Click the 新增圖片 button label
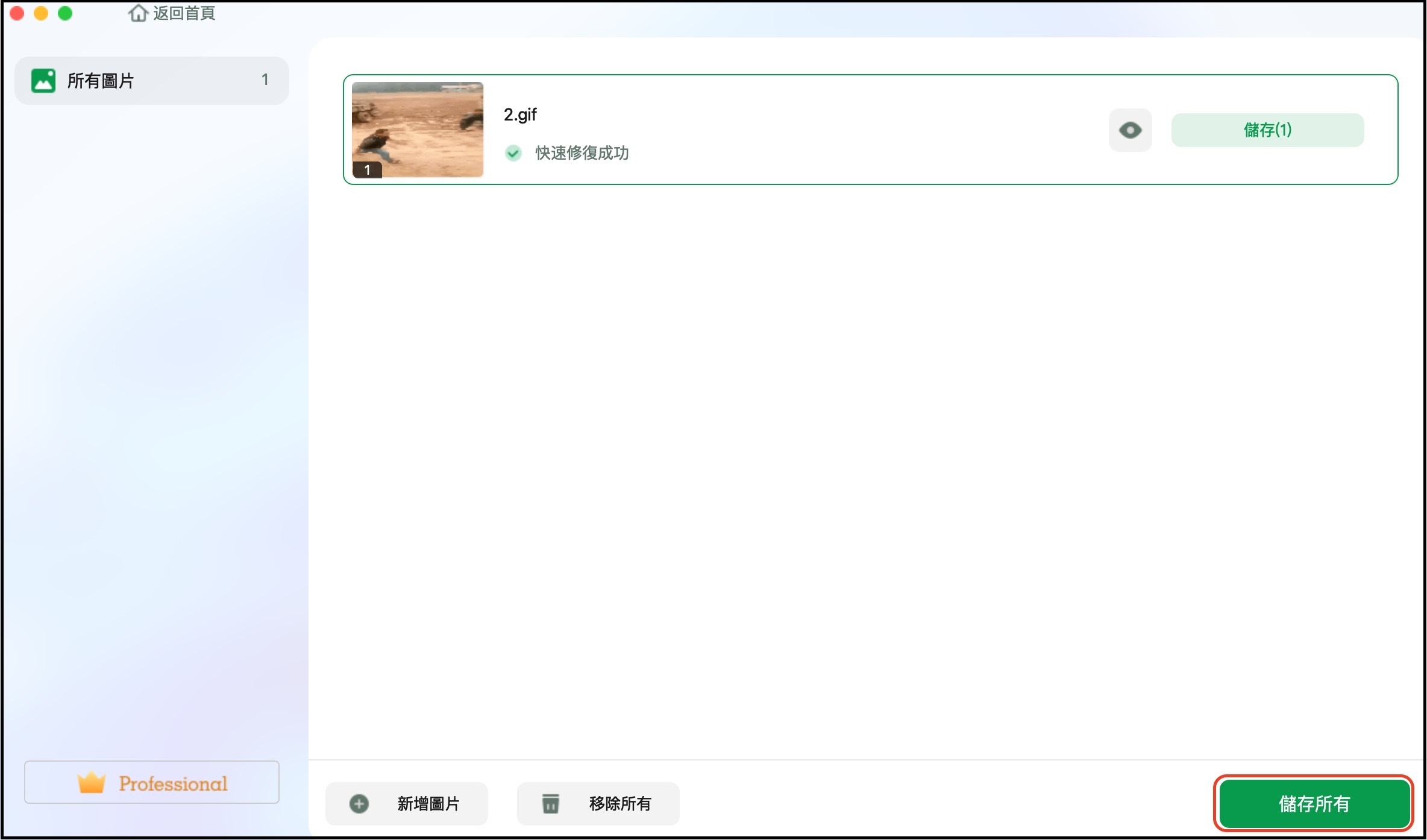The height and width of the screenshot is (840, 1427). coord(428,803)
